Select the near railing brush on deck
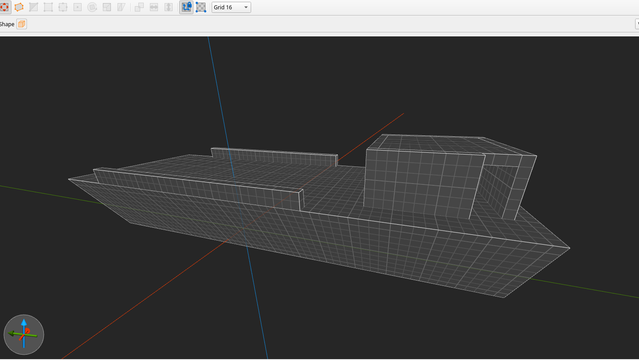 pos(198,189)
